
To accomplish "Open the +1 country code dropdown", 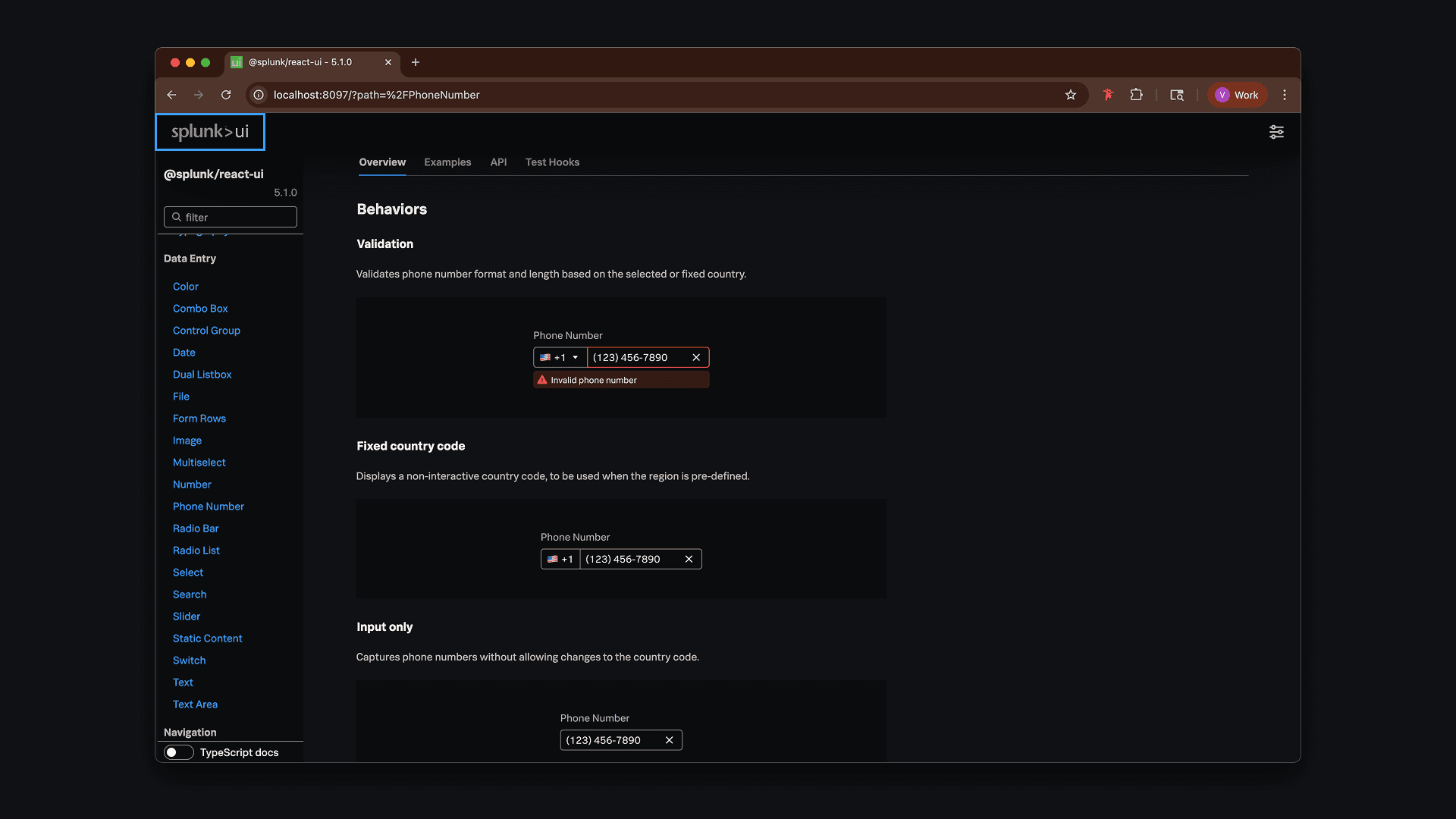I will 560,357.
